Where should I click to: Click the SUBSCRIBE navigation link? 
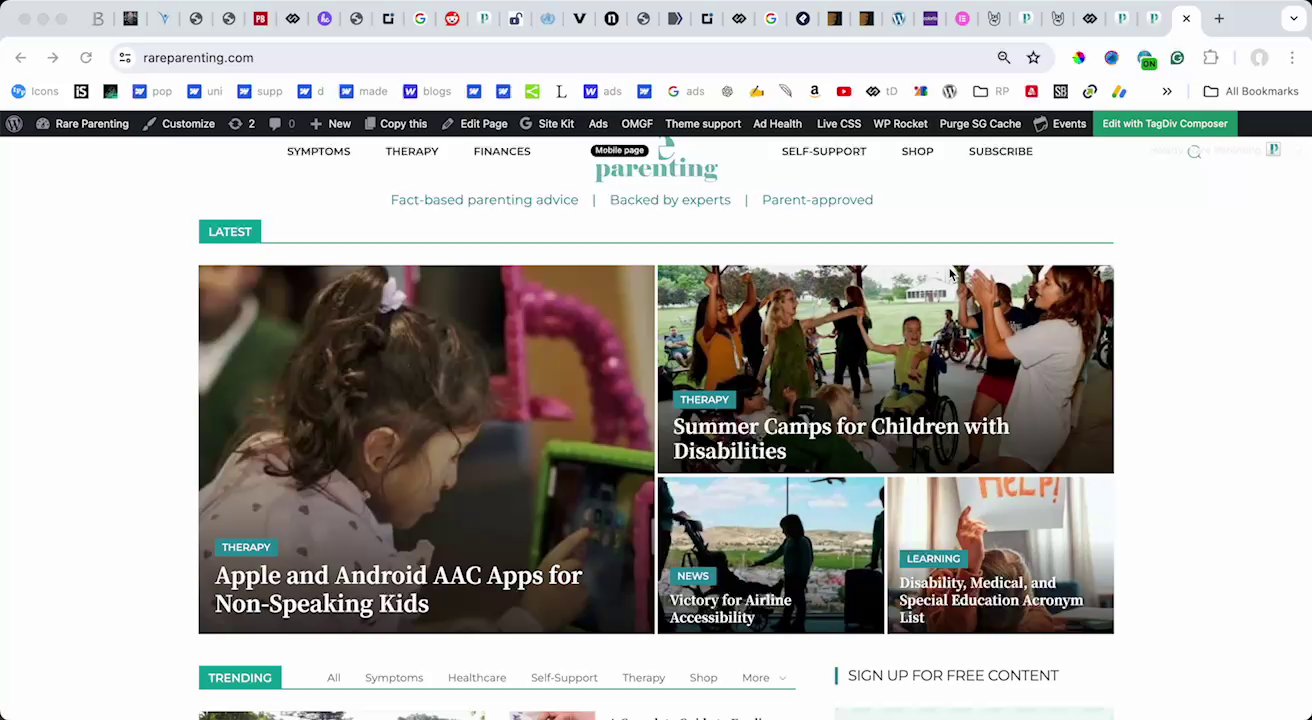1000,152
